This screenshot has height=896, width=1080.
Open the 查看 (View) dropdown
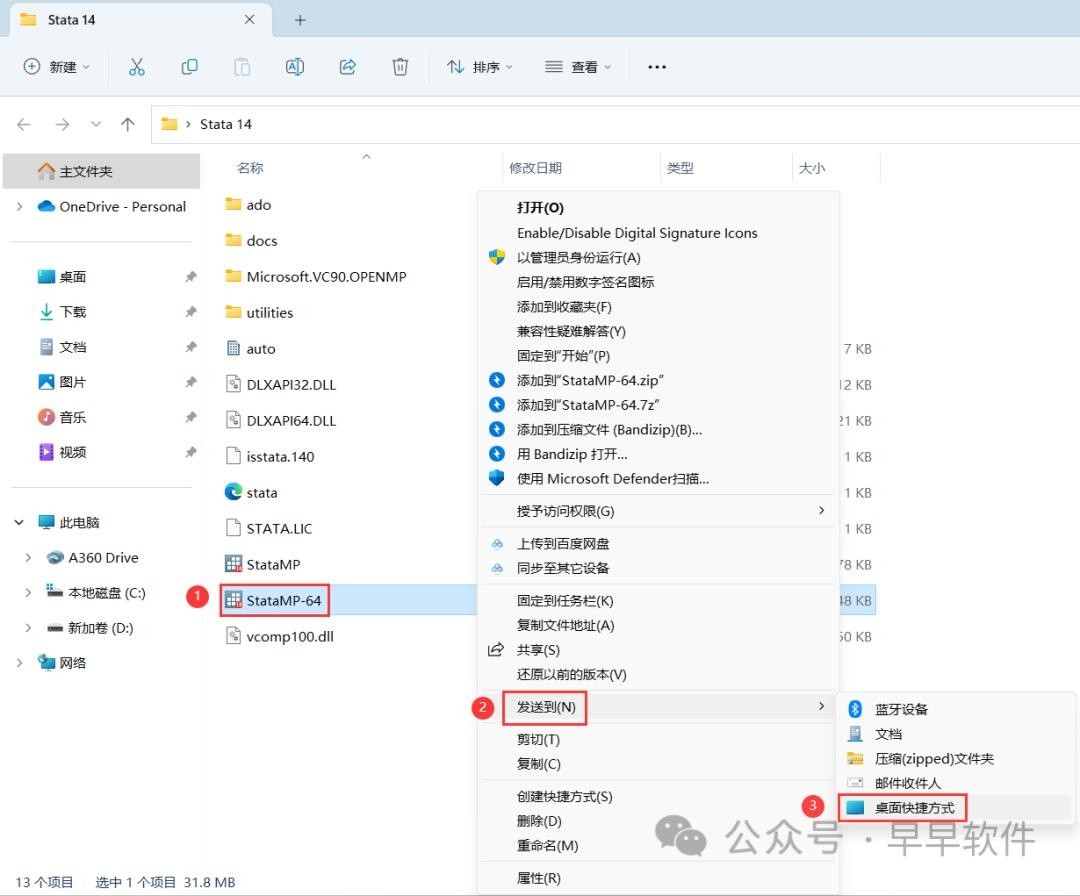(578, 67)
